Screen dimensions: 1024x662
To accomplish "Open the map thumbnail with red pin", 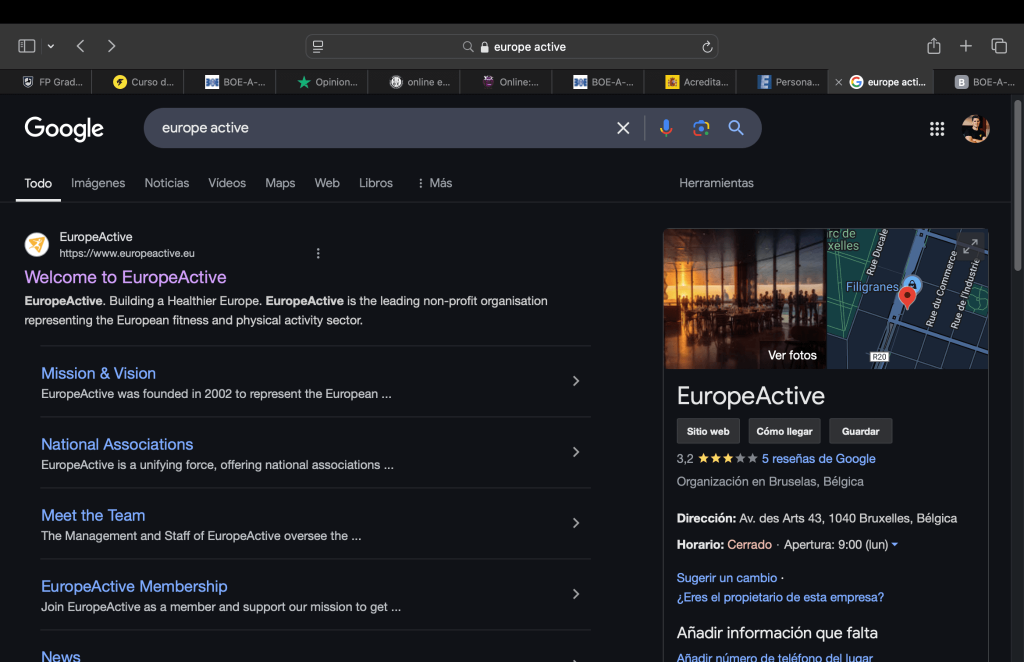I will pos(907,299).
